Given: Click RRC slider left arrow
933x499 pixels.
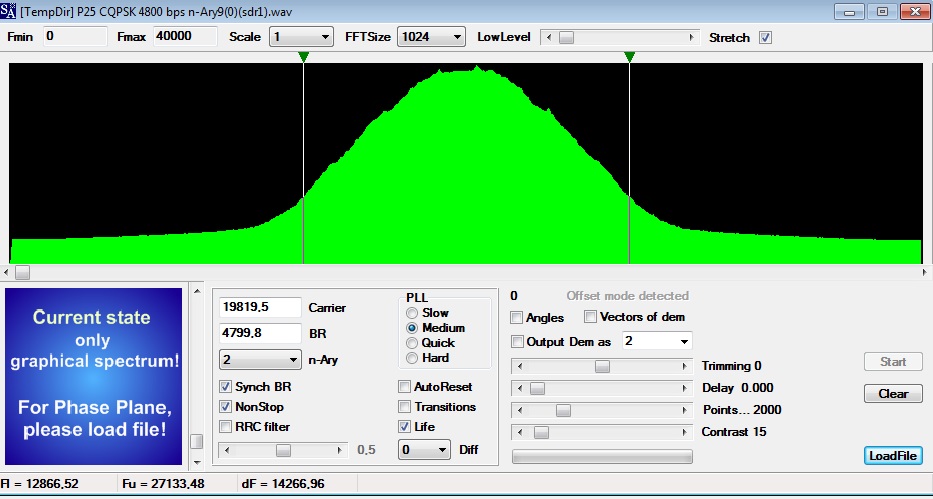Looking at the screenshot, I should click(226, 450).
